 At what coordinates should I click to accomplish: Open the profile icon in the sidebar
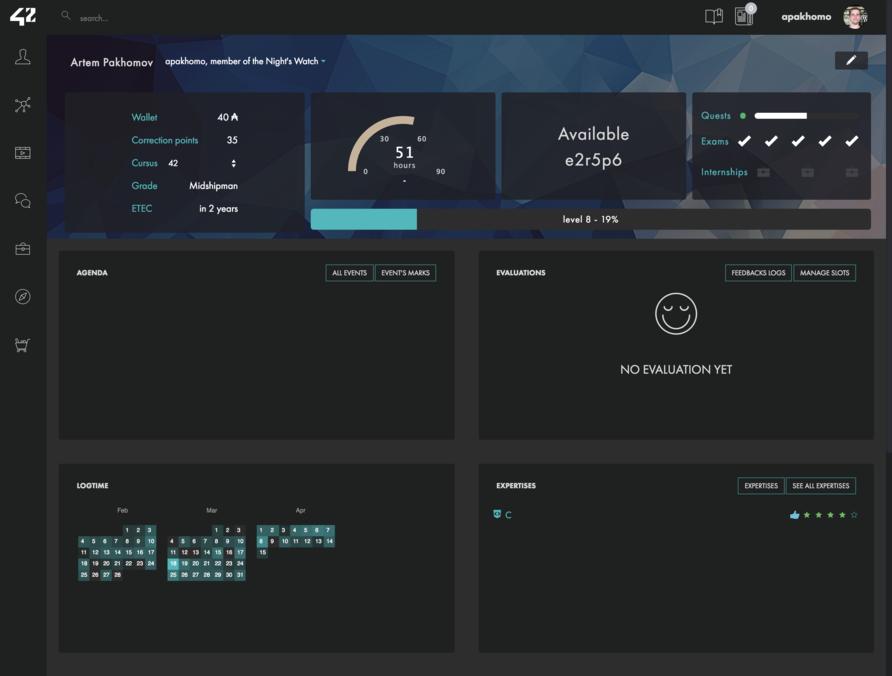(x=22, y=58)
